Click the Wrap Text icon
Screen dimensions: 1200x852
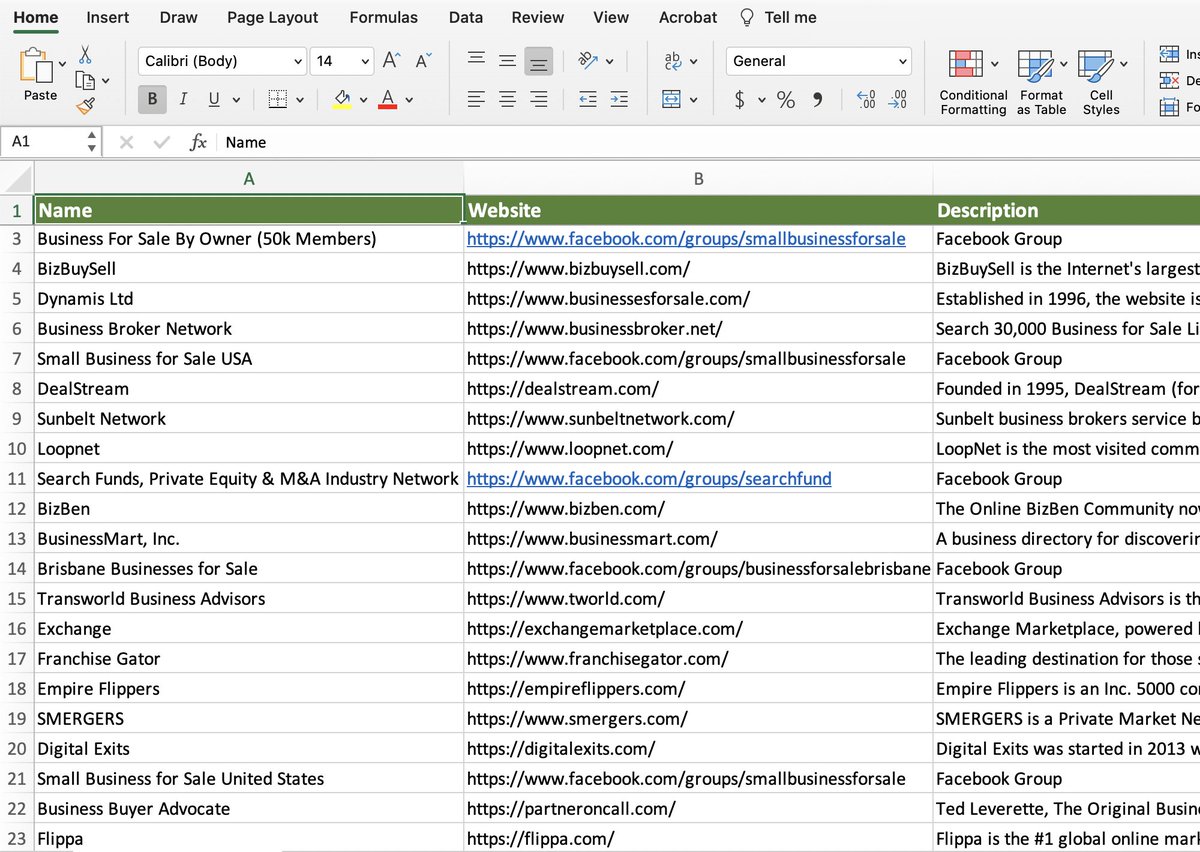coord(674,61)
